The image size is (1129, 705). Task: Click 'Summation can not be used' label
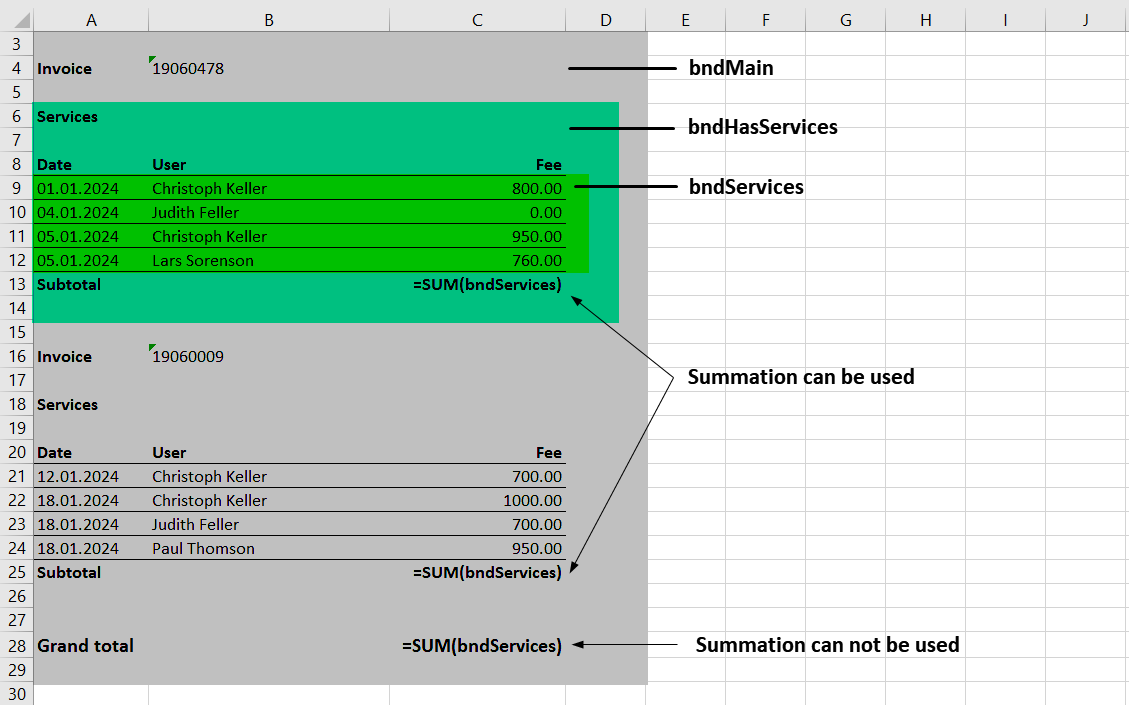[827, 645]
